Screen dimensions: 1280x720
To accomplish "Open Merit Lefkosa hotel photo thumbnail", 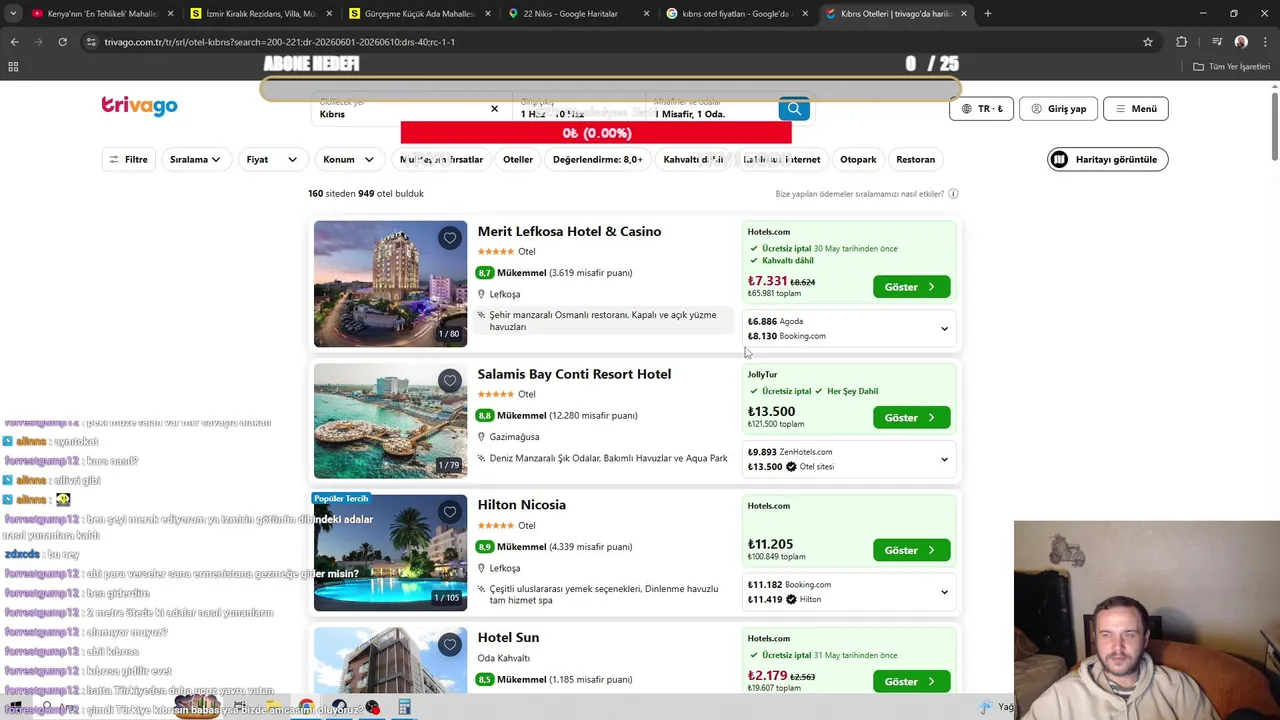I will tap(390, 284).
